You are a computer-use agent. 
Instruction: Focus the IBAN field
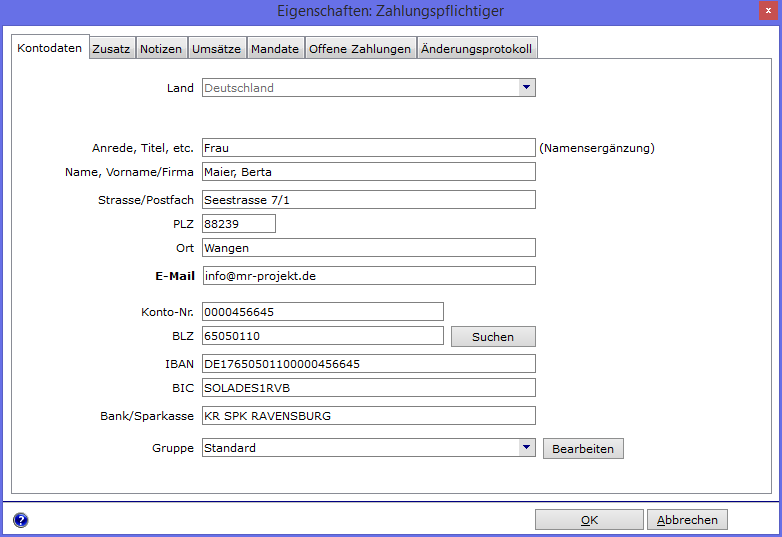coord(369,363)
